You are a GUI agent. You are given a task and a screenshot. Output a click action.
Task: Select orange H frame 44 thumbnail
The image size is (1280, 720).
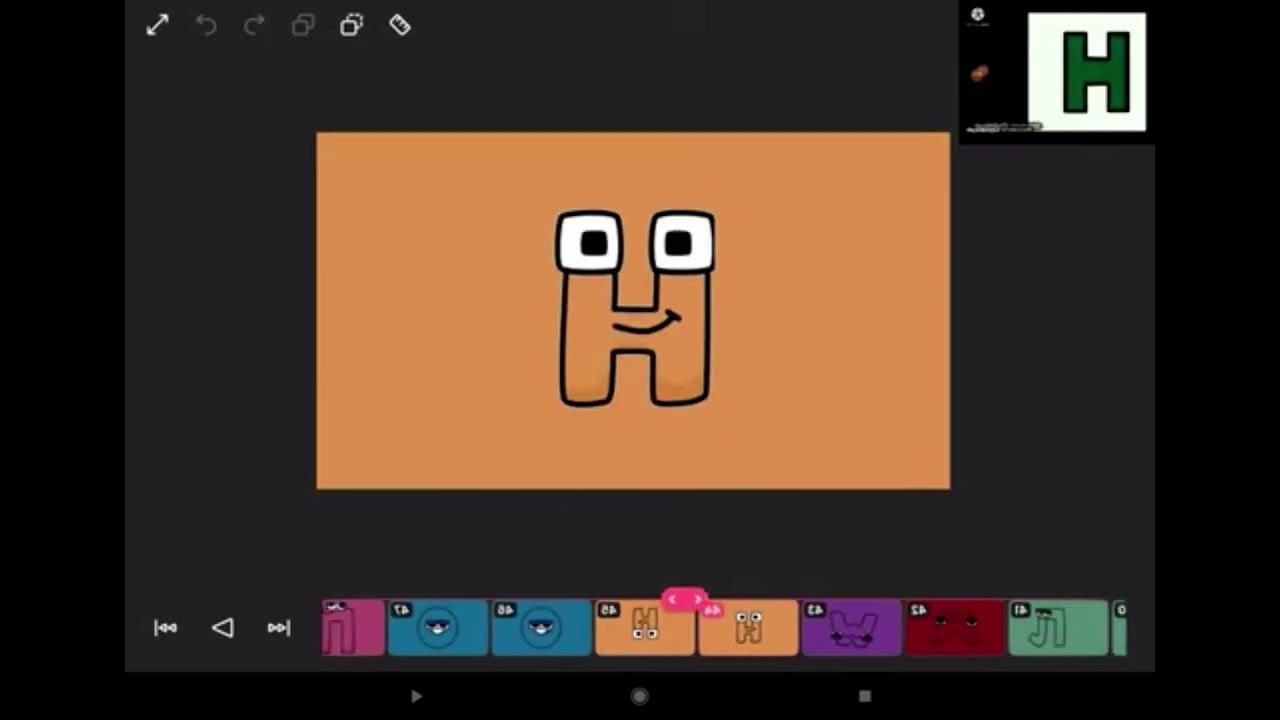click(x=748, y=628)
